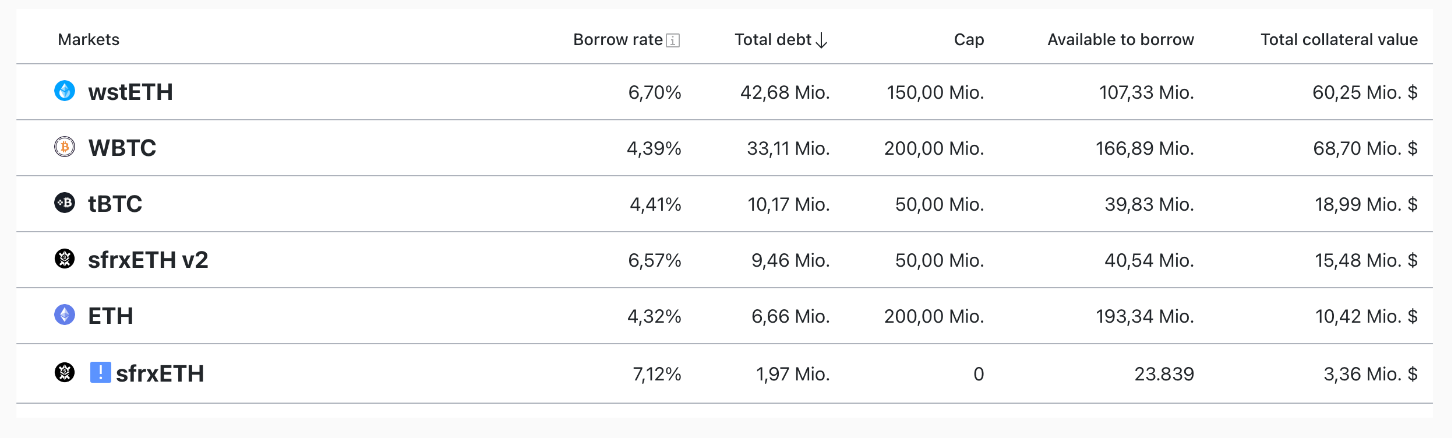Click the tBTC token icon
The image size is (1452, 438).
[x=65, y=203]
